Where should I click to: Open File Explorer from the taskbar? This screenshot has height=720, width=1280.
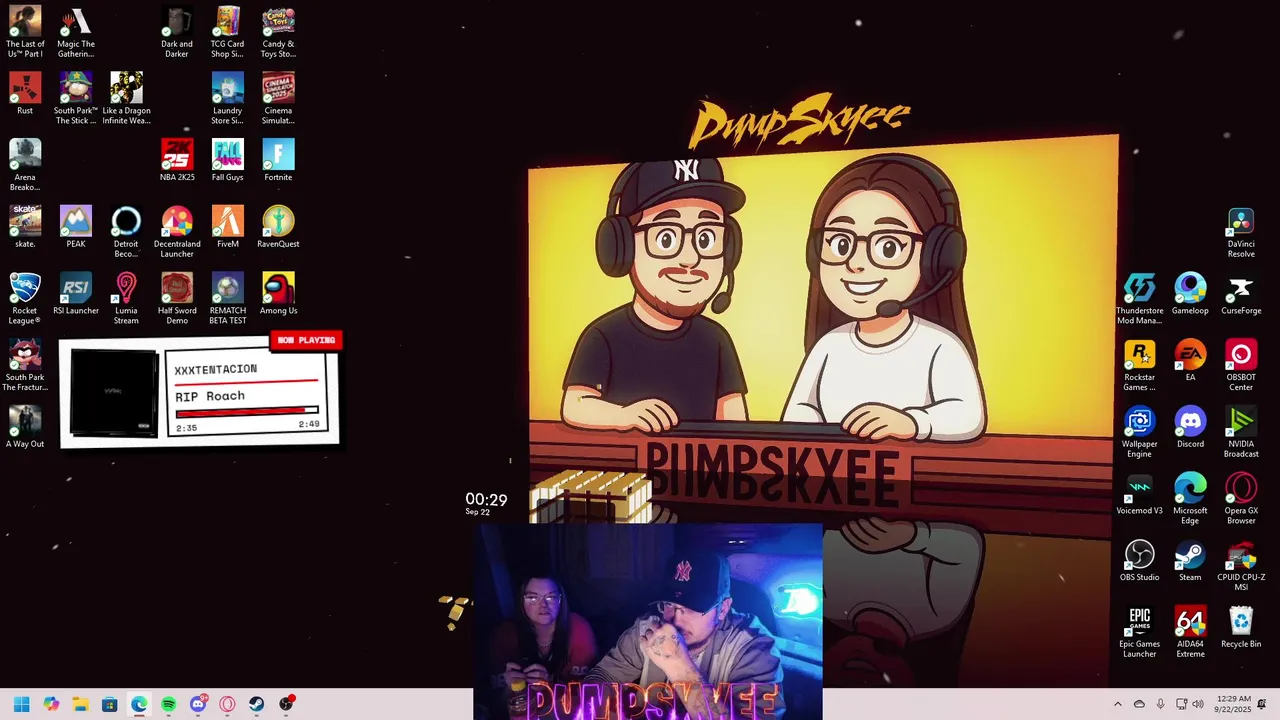80,704
